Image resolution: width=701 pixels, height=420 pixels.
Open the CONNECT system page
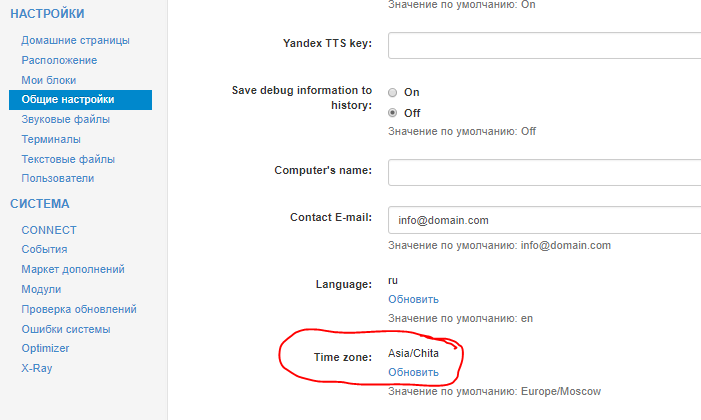pyautogui.click(x=49, y=230)
